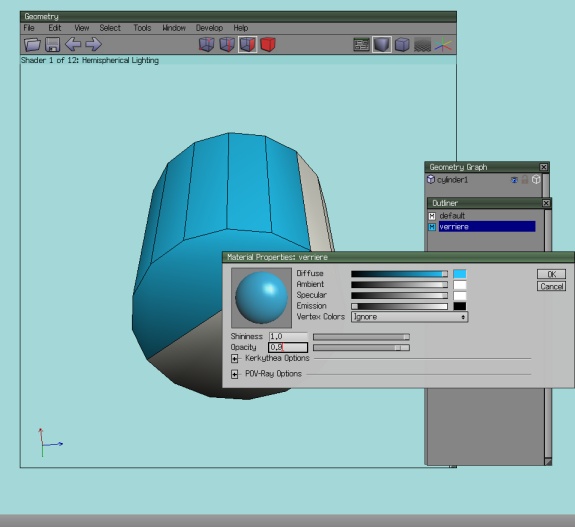This screenshot has height=527, width=575.
Task: Click the Diffuse blue color swatch
Action: (460, 274)
